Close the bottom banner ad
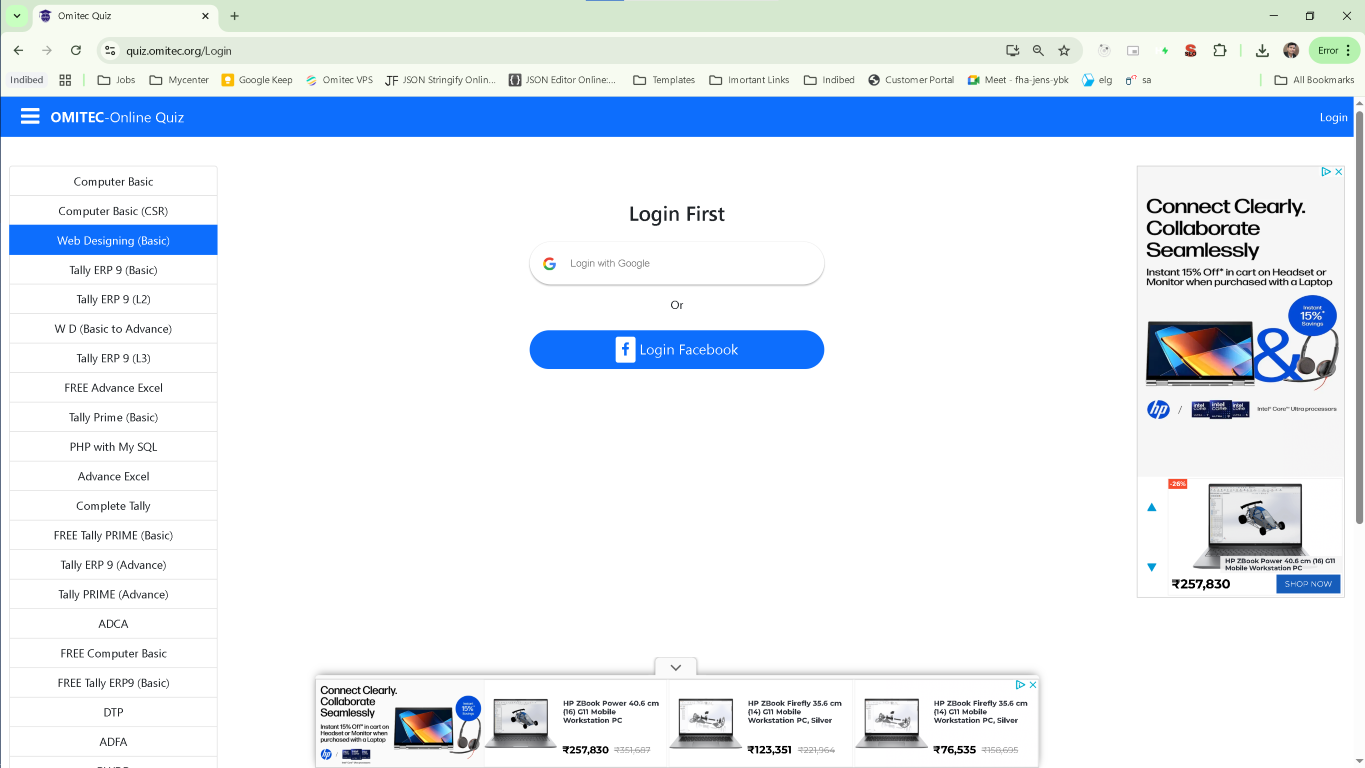 point(1033,685)
